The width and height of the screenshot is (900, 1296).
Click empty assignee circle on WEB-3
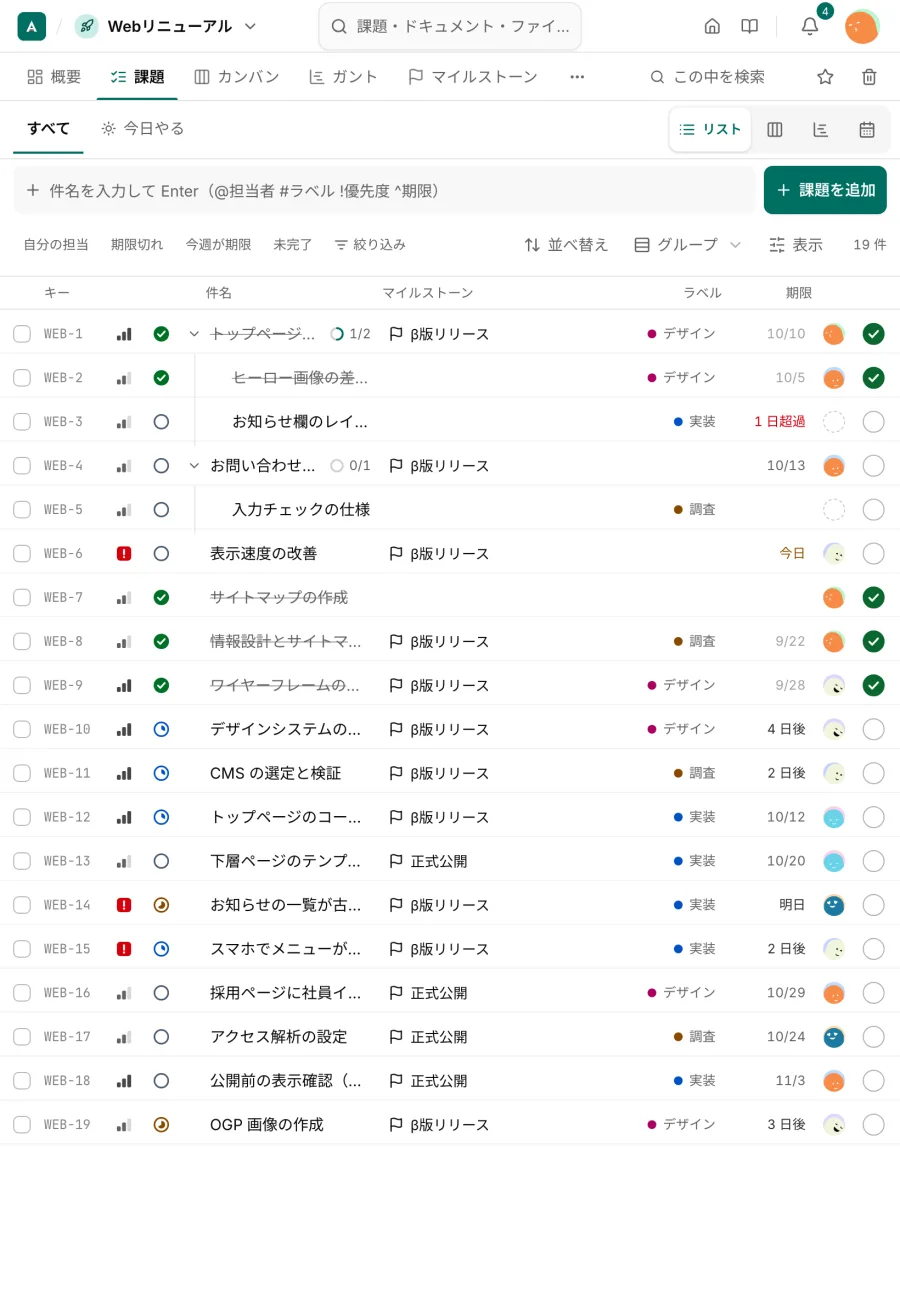click(x=833, y=421)
